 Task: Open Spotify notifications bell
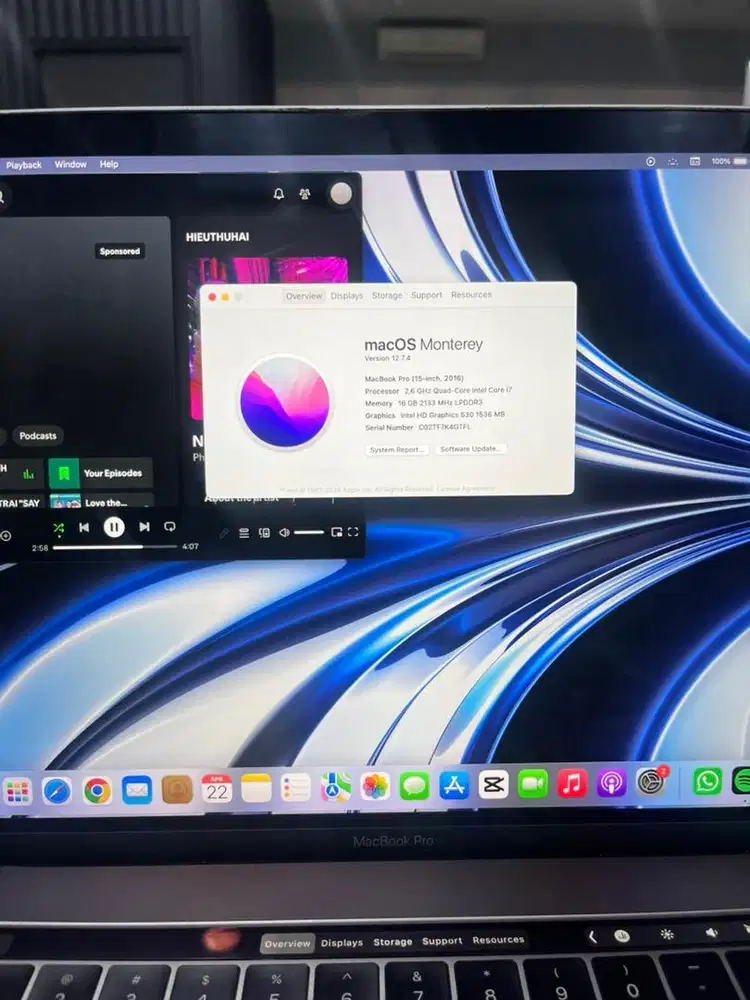[279, 194]
